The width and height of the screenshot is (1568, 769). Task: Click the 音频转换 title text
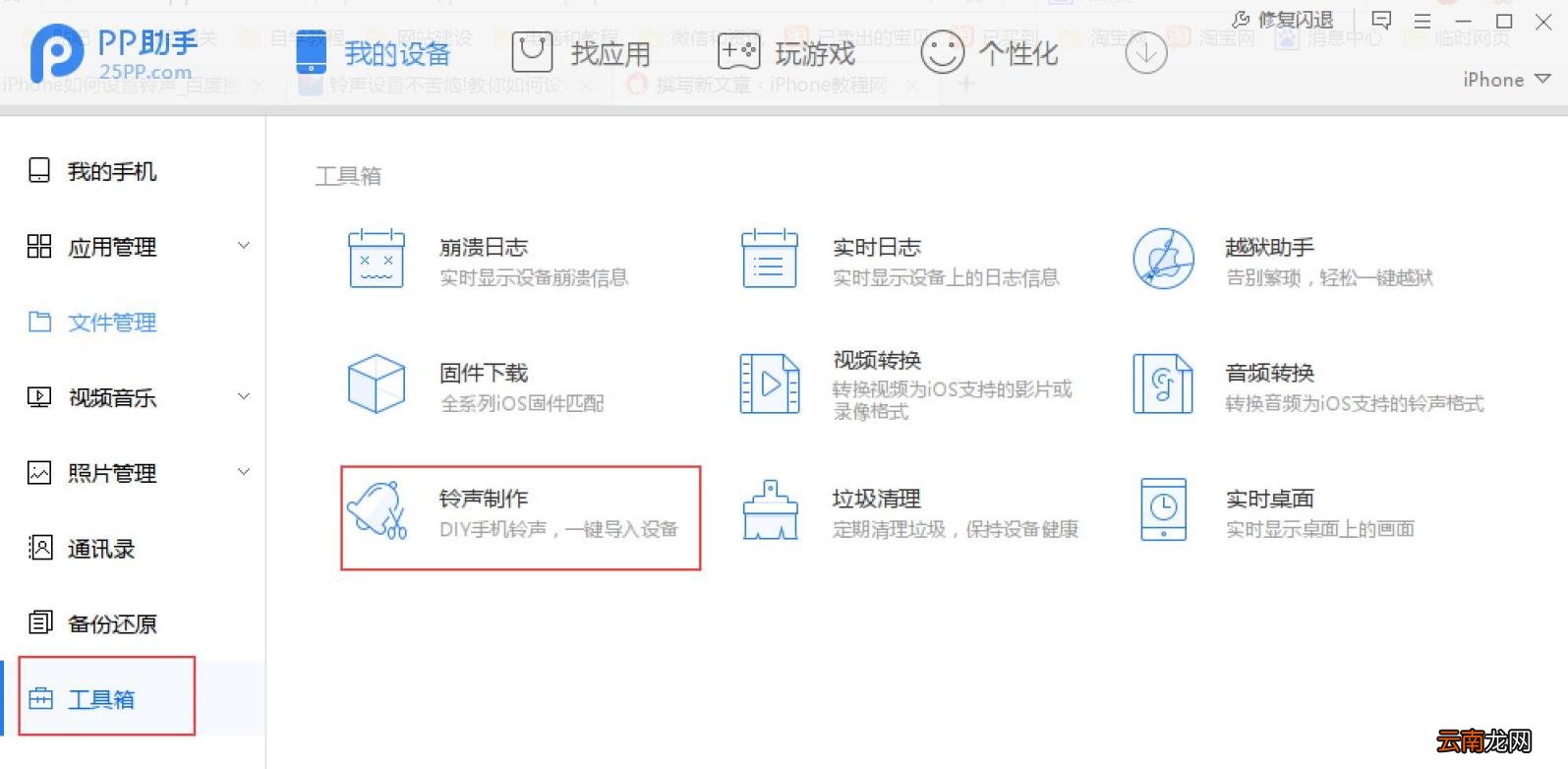1270,373
